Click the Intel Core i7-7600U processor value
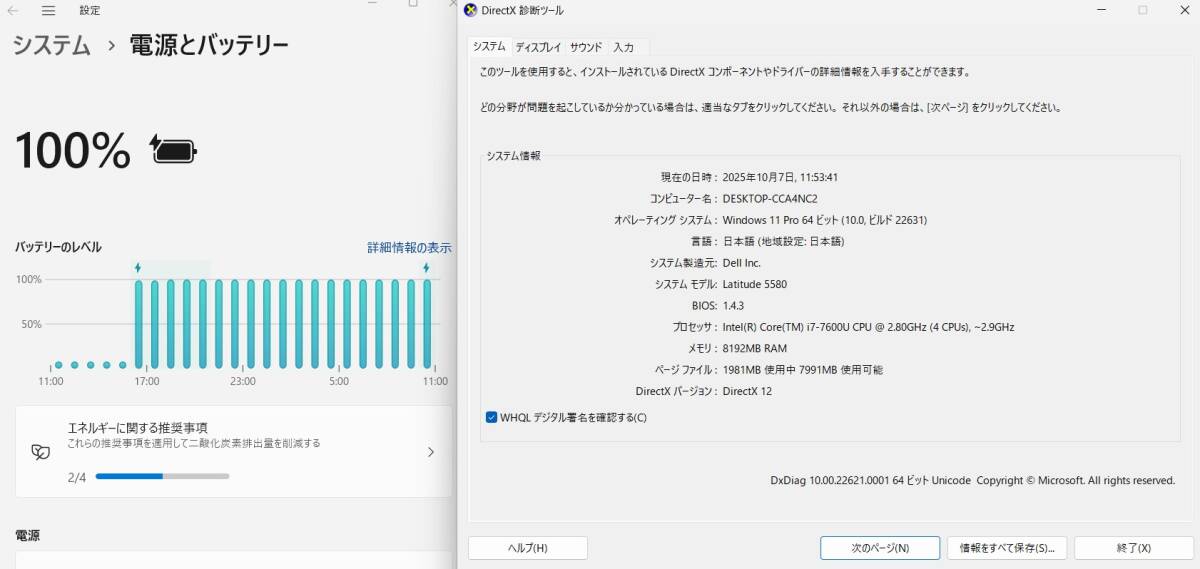This screenshot has width=1200, height=569. tap(868, 327)
